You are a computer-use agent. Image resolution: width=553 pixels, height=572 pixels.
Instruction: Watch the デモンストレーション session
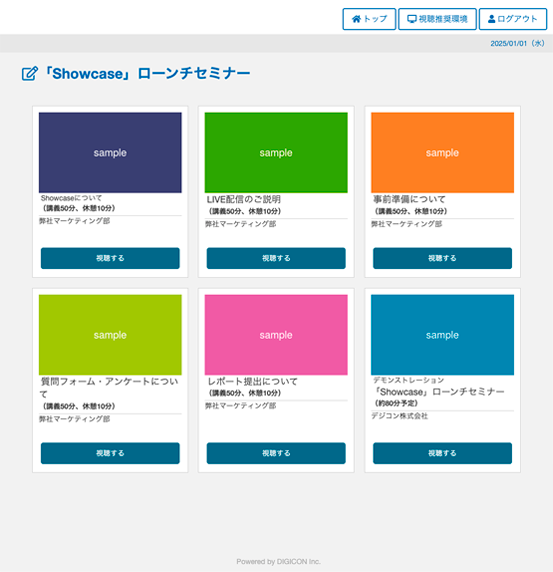pyautogui.click(x=442, y=453)
